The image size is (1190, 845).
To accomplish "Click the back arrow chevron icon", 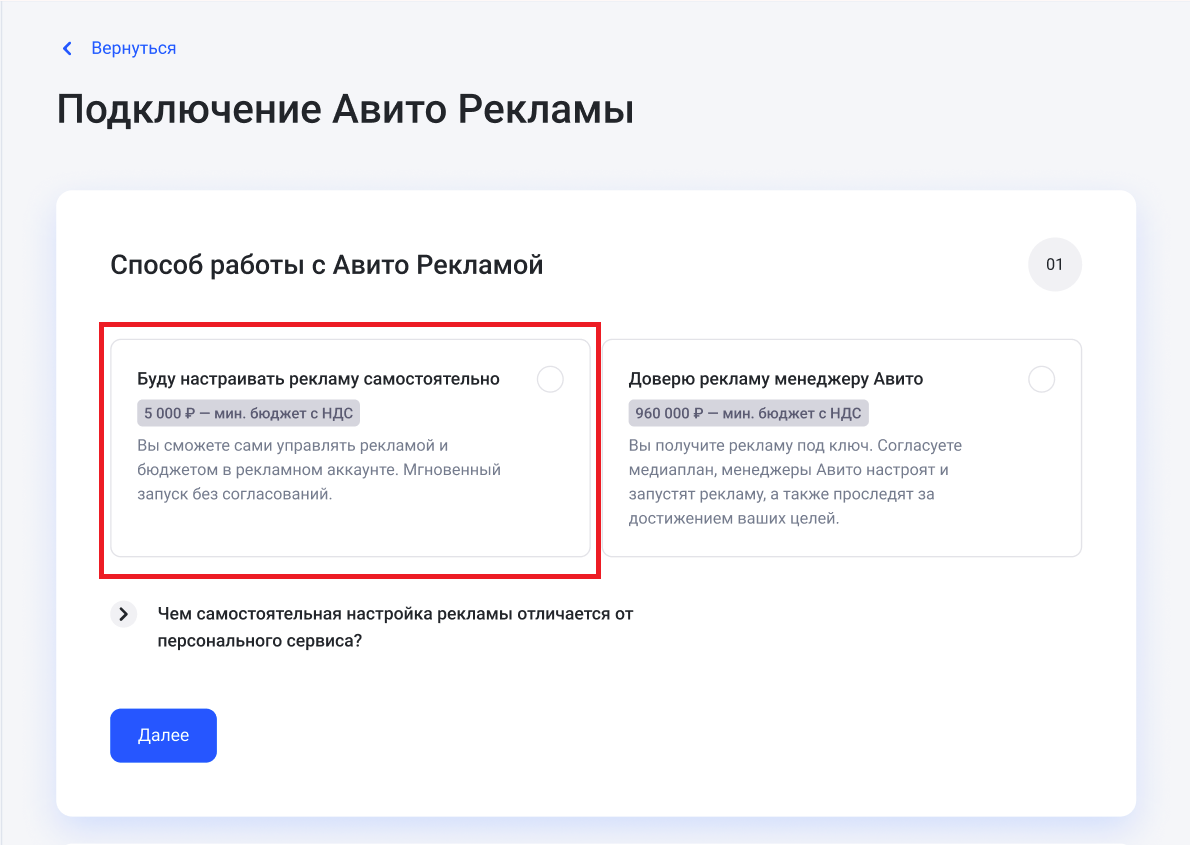I will 67,48.
